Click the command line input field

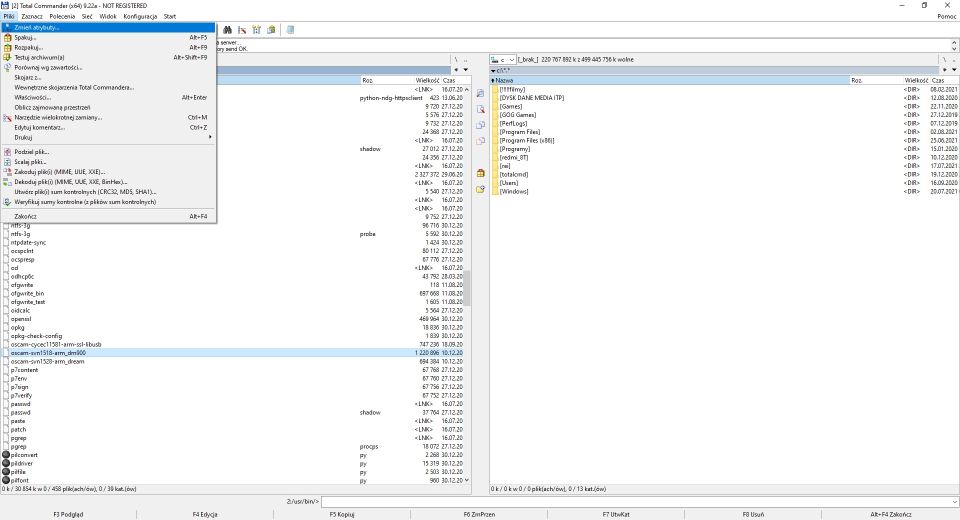(638, 501)
